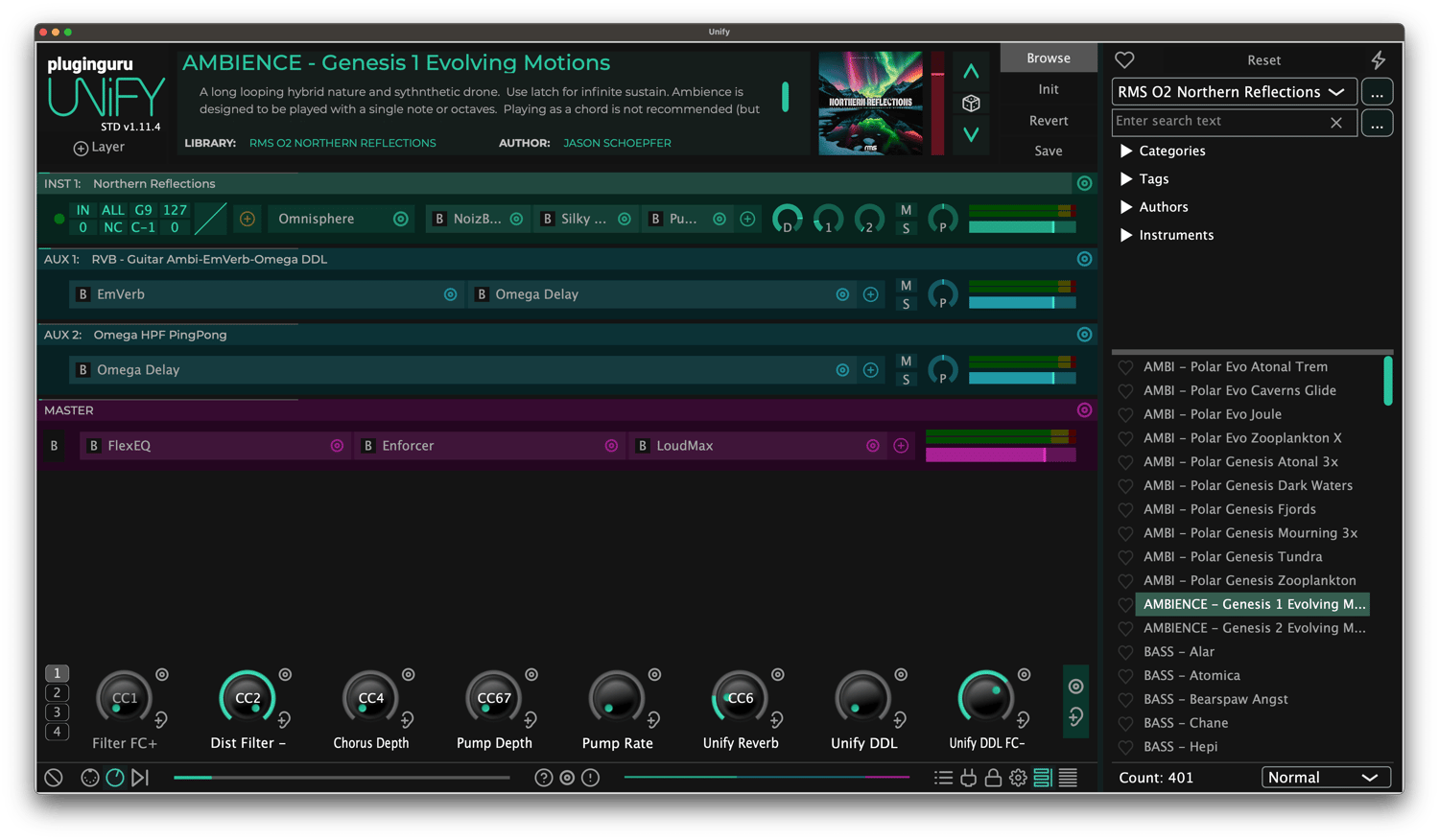Add effect after Omega Delay on AUX 2
Screen dimensions: 1439x840
[871, 370]
